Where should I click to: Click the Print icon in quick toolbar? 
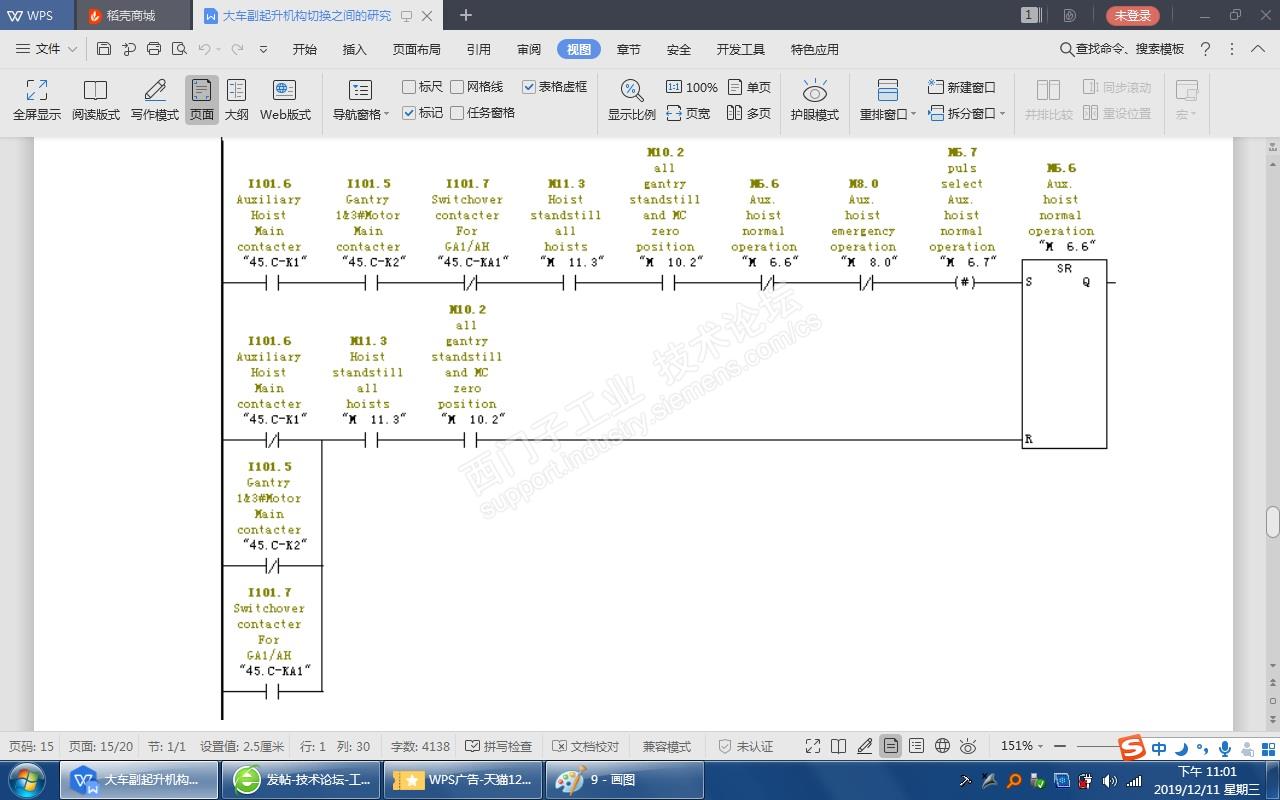pos(154,49)
